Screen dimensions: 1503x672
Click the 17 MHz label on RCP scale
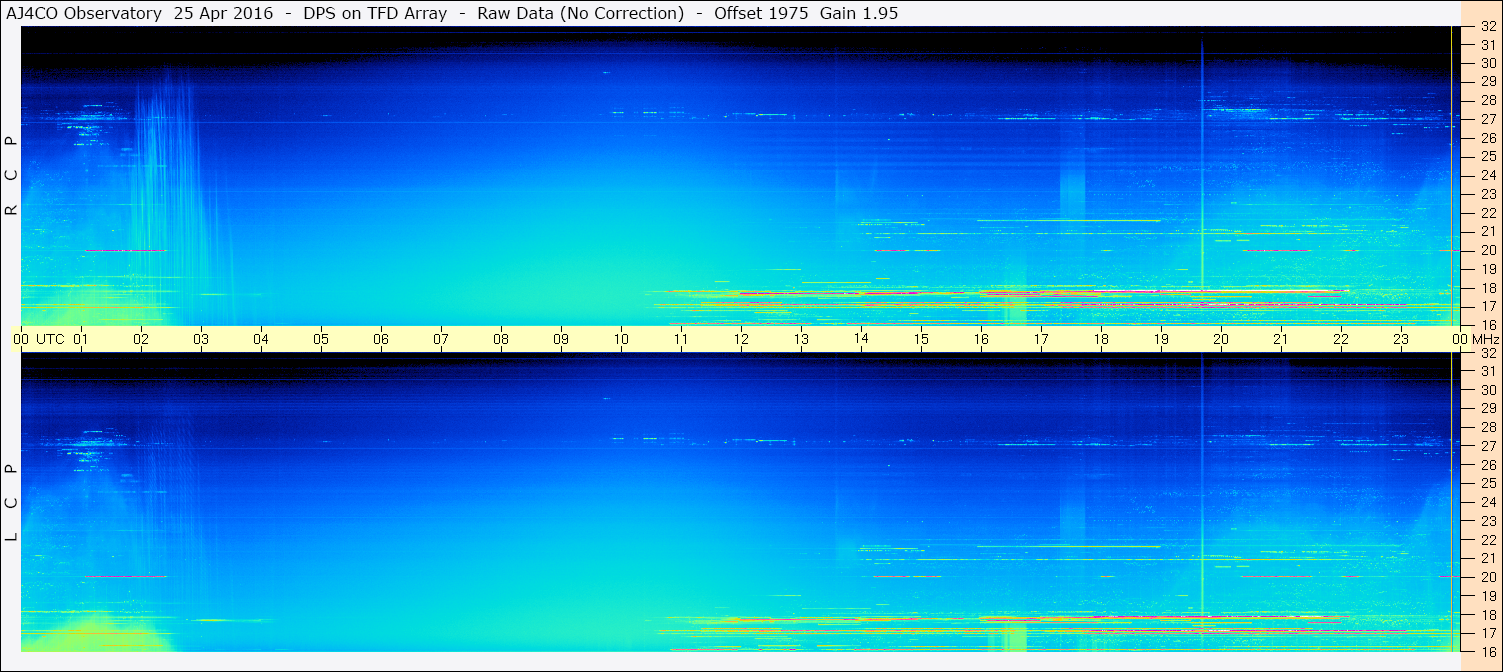pyautogui.click(x=1487, y=306)
